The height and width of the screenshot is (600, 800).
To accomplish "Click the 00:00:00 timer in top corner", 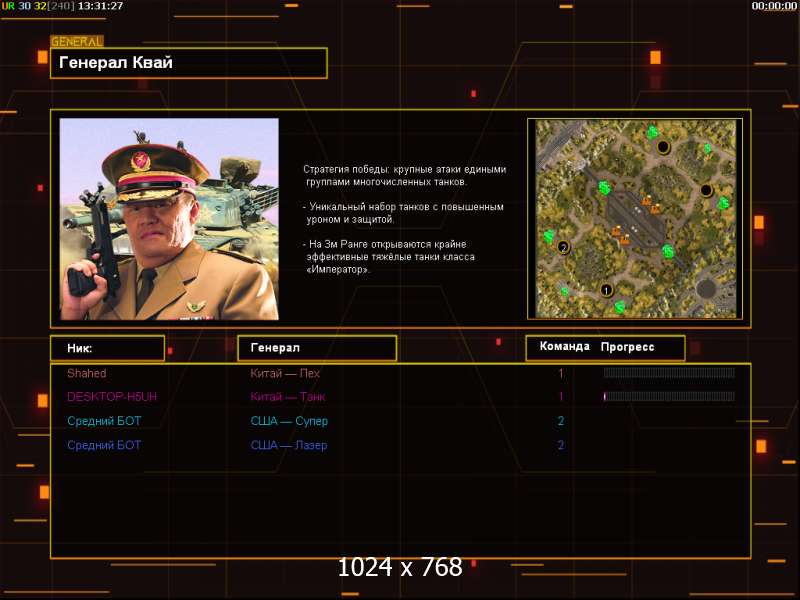I will click(774, 6).
